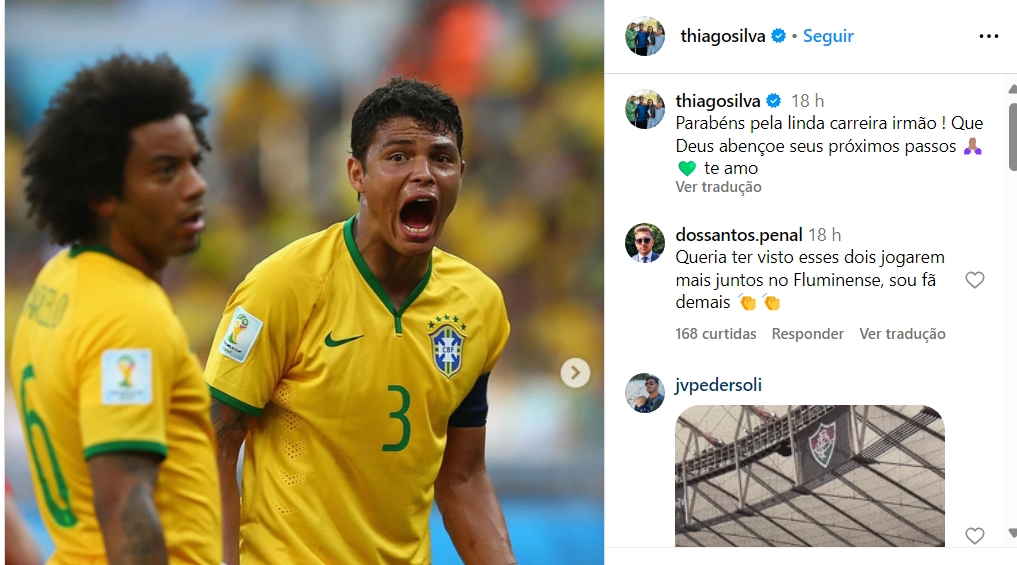Open dossantos.penal profile avatar
The width and height of the screenshot is (1017, 565).
coord(645,243)
